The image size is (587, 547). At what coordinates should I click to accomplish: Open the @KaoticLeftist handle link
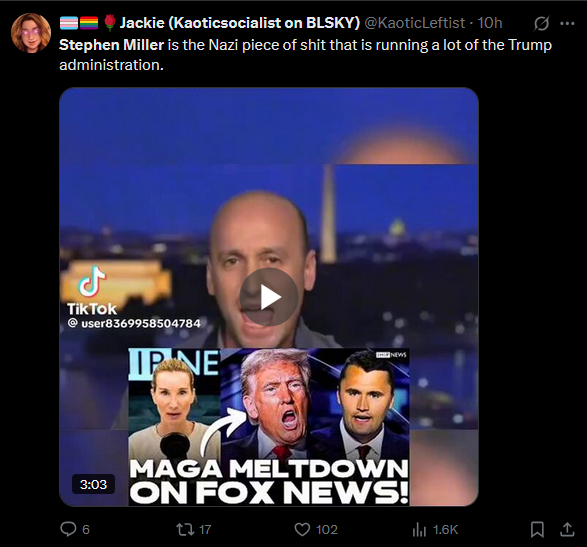pos(414,23)
